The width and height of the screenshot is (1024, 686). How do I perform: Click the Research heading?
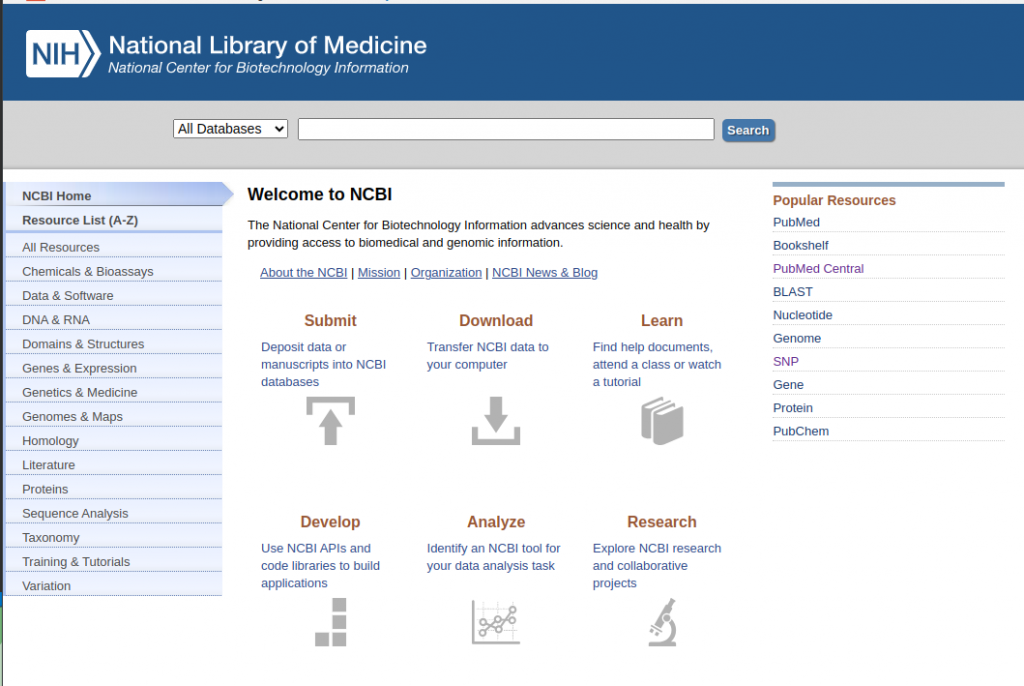tap(662, 521)
